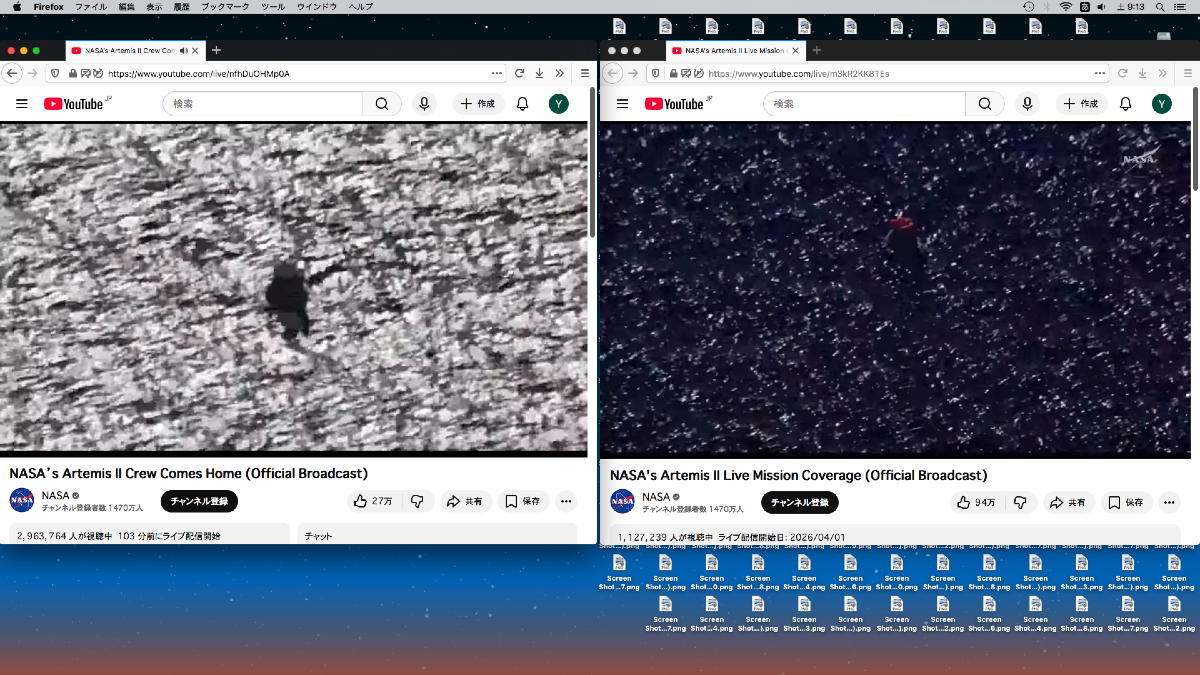The width and height of the screenshot is (1200, 675).
Task: Open Firefox hamburger menu in right window
Action: [x=1189, y=73]
